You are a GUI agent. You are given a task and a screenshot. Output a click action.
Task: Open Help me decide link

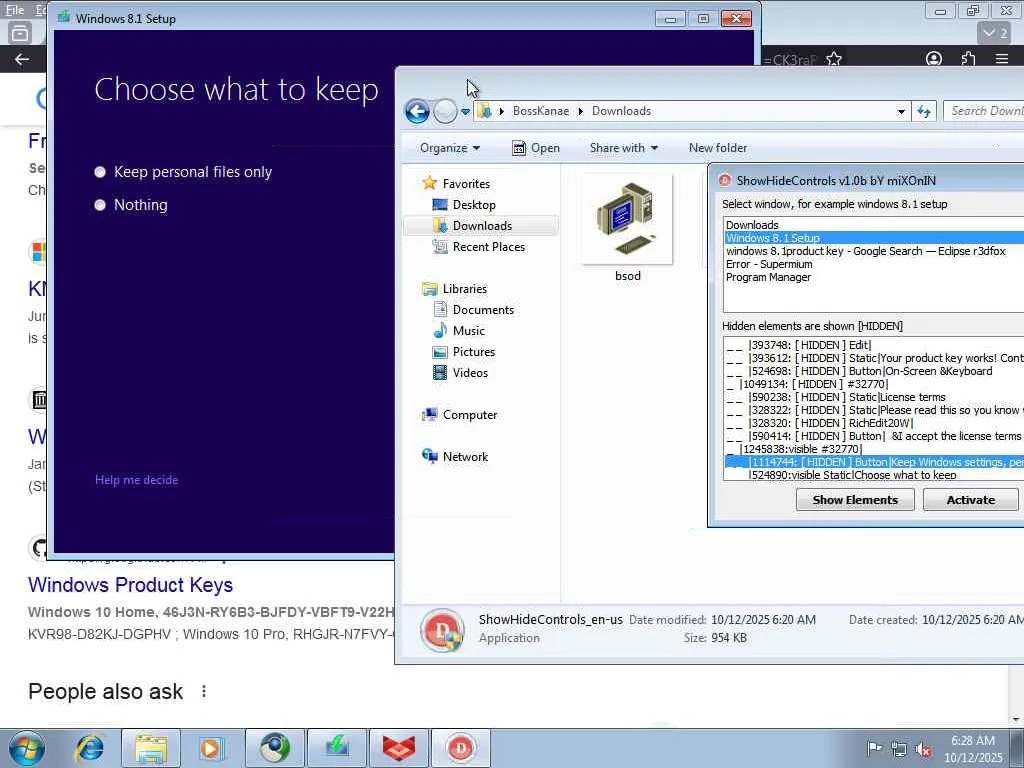pos(136,480)
